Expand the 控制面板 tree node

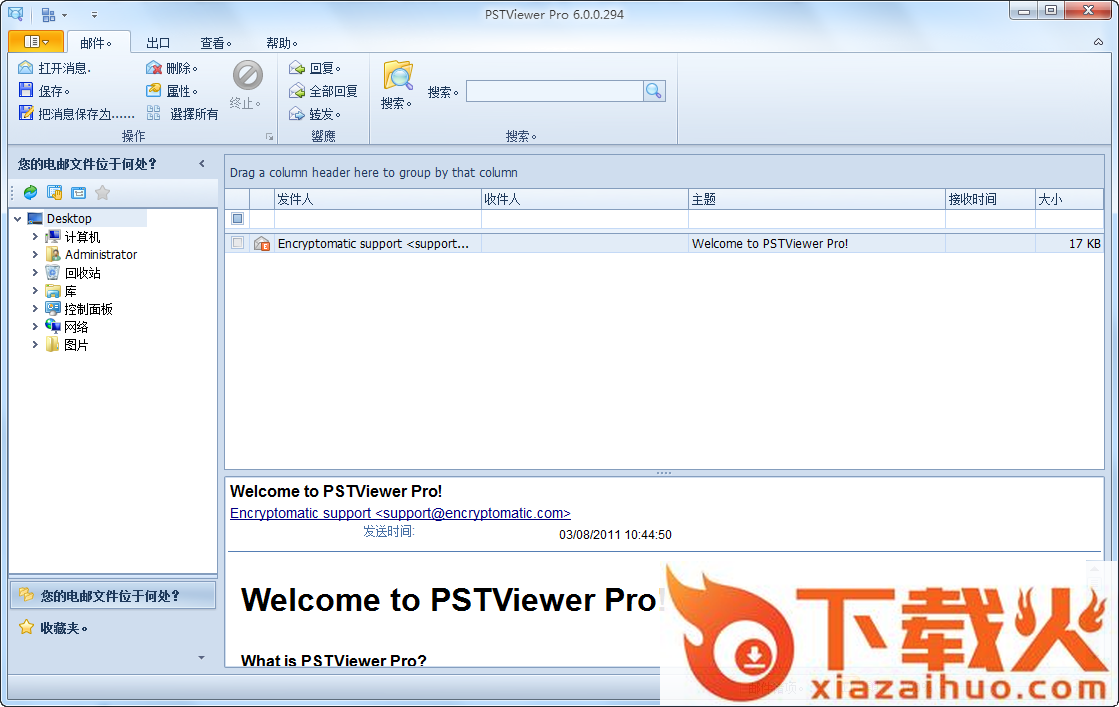click(x=35, y=308)
